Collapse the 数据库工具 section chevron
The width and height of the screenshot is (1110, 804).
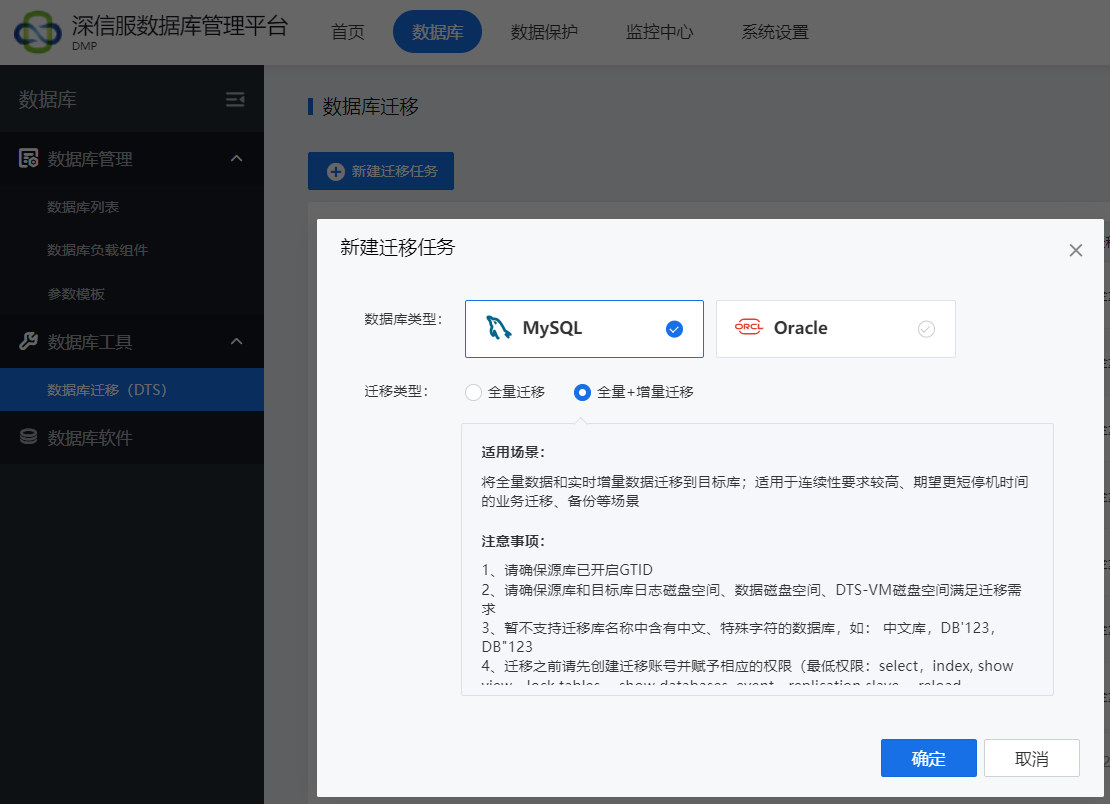(x=236, y=339)
